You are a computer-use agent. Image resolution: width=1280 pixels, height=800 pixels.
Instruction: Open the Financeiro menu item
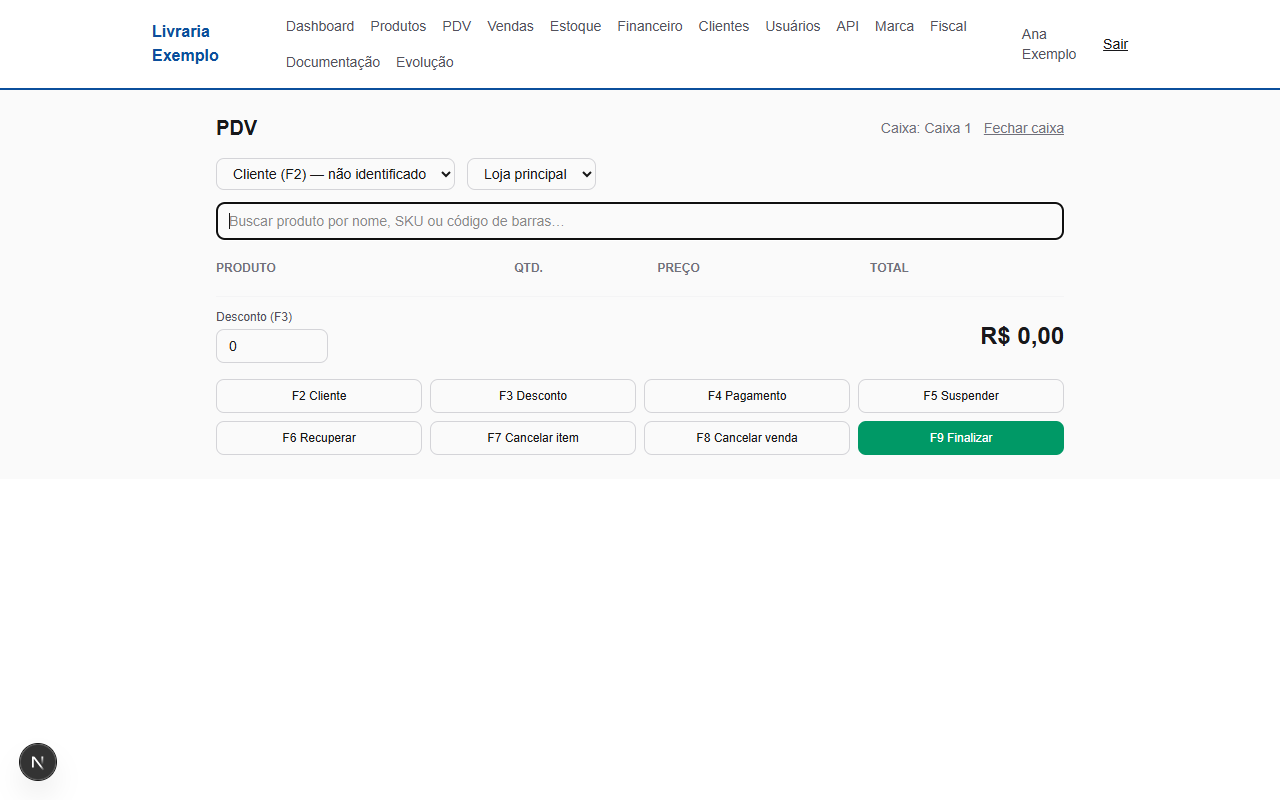coord(650,26)
